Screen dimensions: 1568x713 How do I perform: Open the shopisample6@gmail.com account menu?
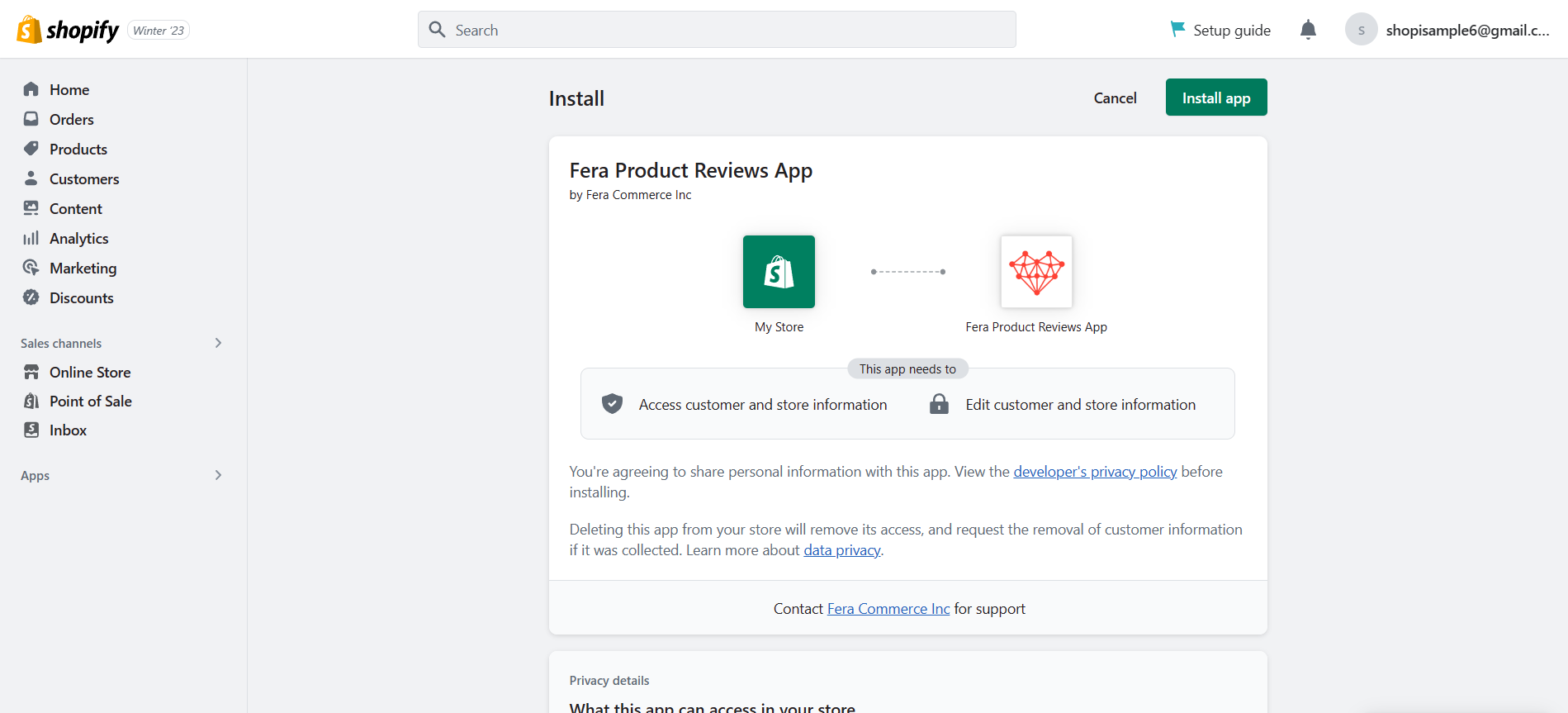pyautogui.click(x=1448, y=30)
